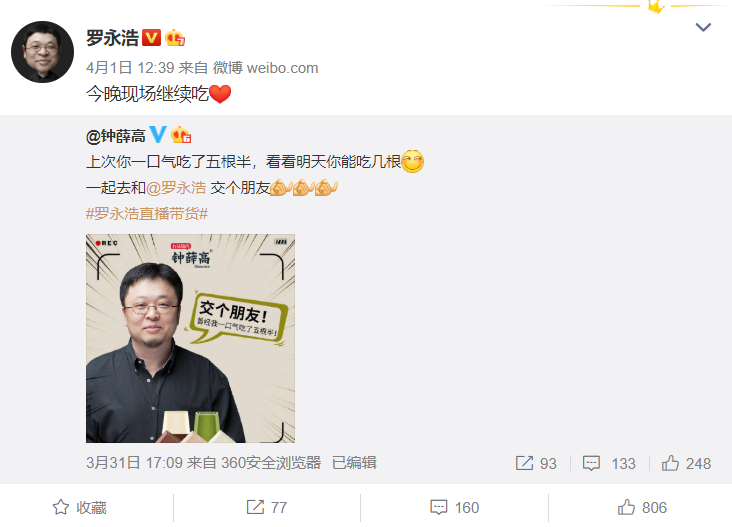Click the orange verified V badge
Image resolution: width=732 pixels, height=527 pixels.
point(151,38)
